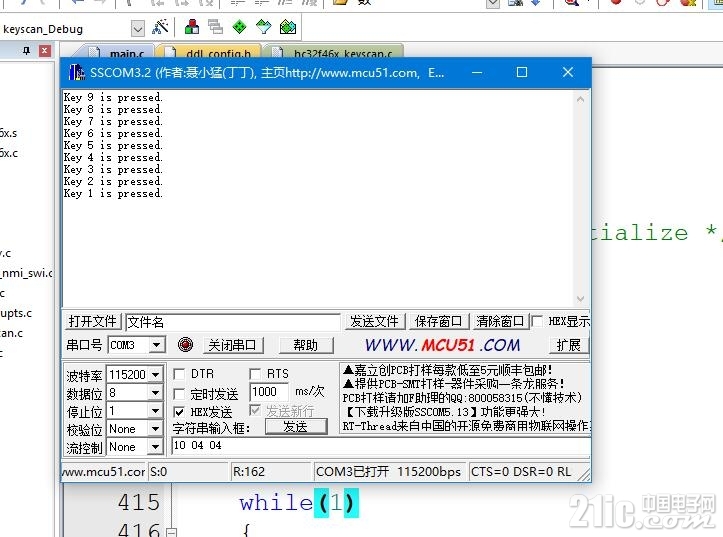Open the 115200 baud rate dropdown
The width and height of the screenshot is (723, 537).
coord(156,374)
